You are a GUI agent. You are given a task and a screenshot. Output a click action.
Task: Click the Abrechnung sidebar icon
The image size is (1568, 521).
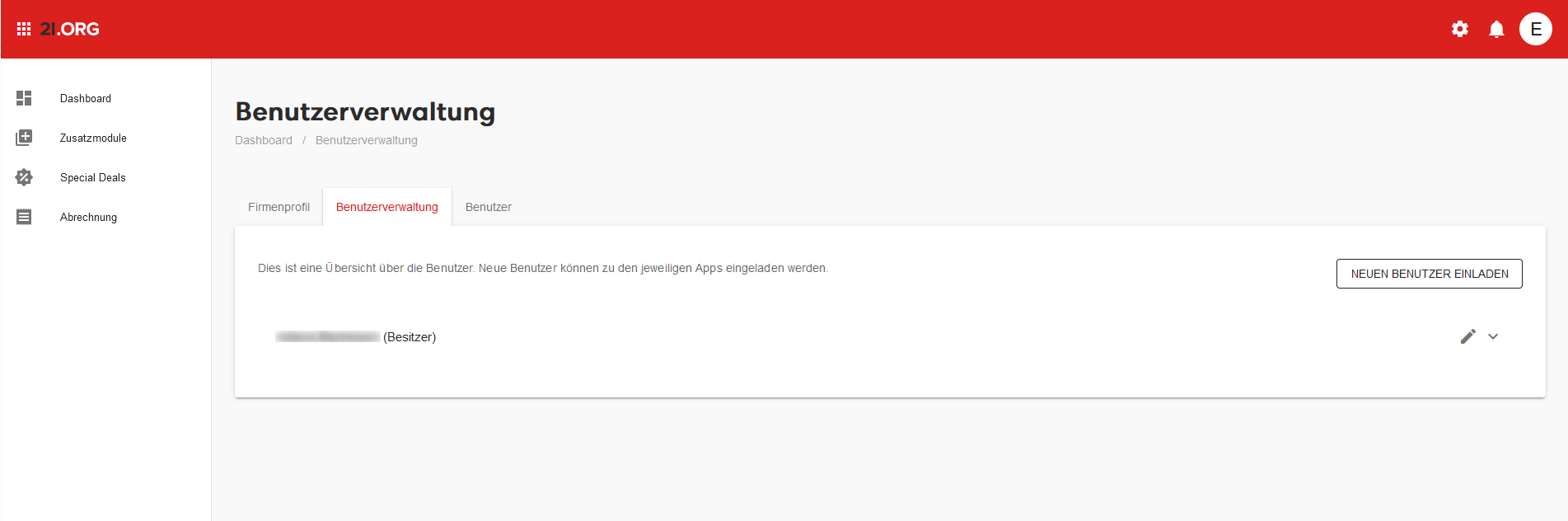pos(24,217)
